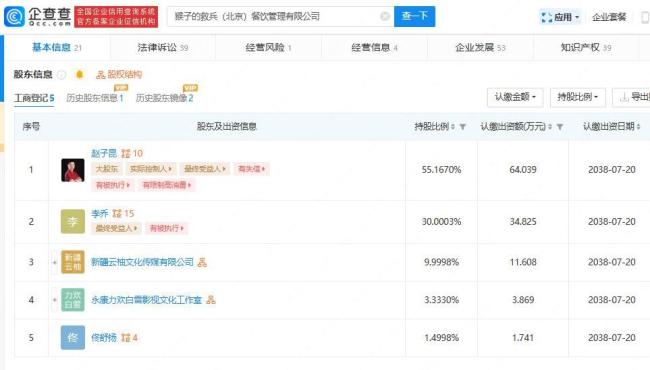Click related companies icon 15 beside 李乔
This screenshot has width=650, height=370.
pyautogui.click(x=124, y=214)
